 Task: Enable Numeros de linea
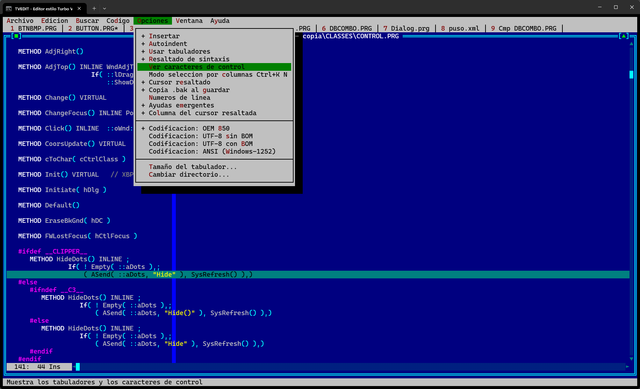214,98
